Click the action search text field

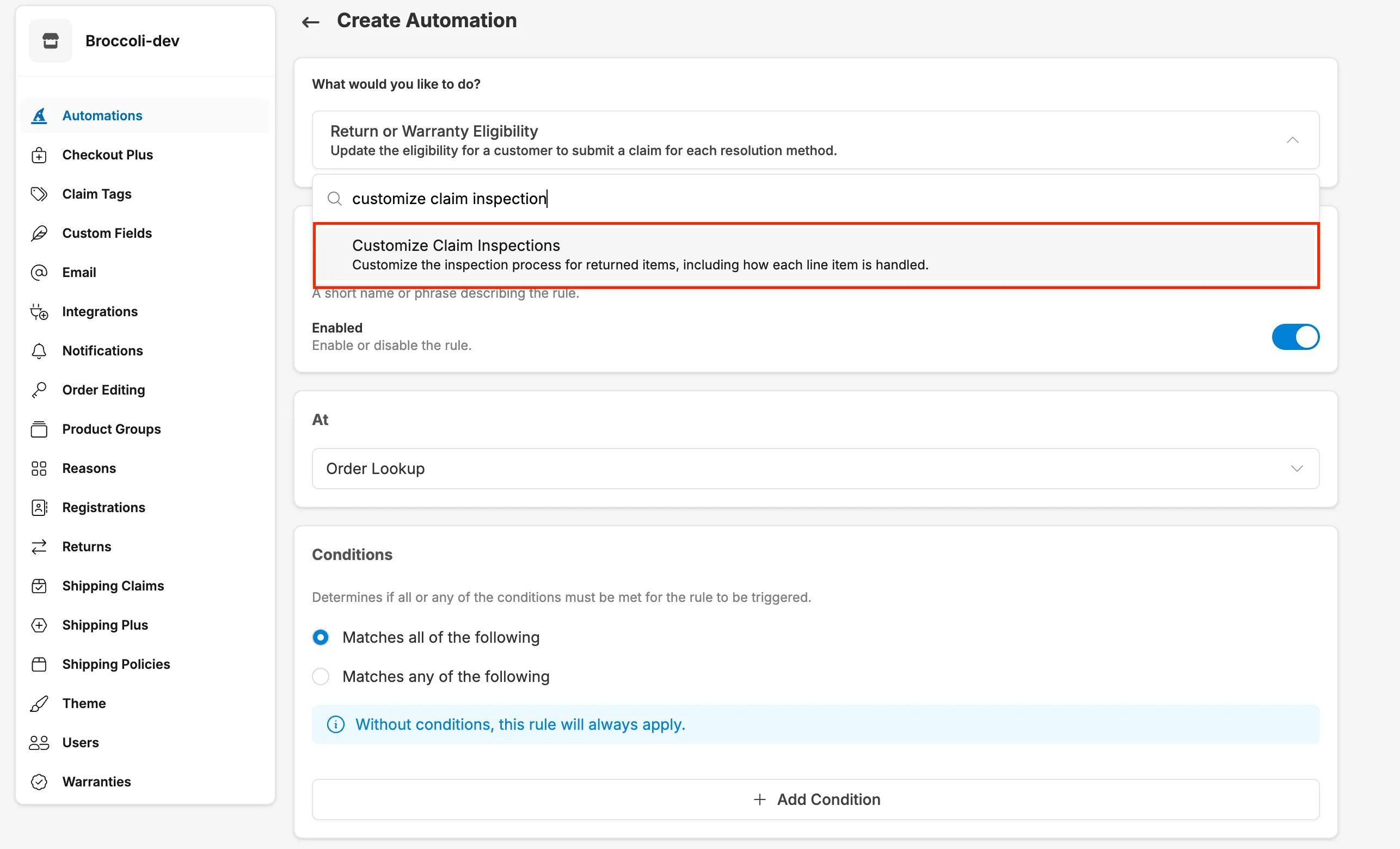795,199
